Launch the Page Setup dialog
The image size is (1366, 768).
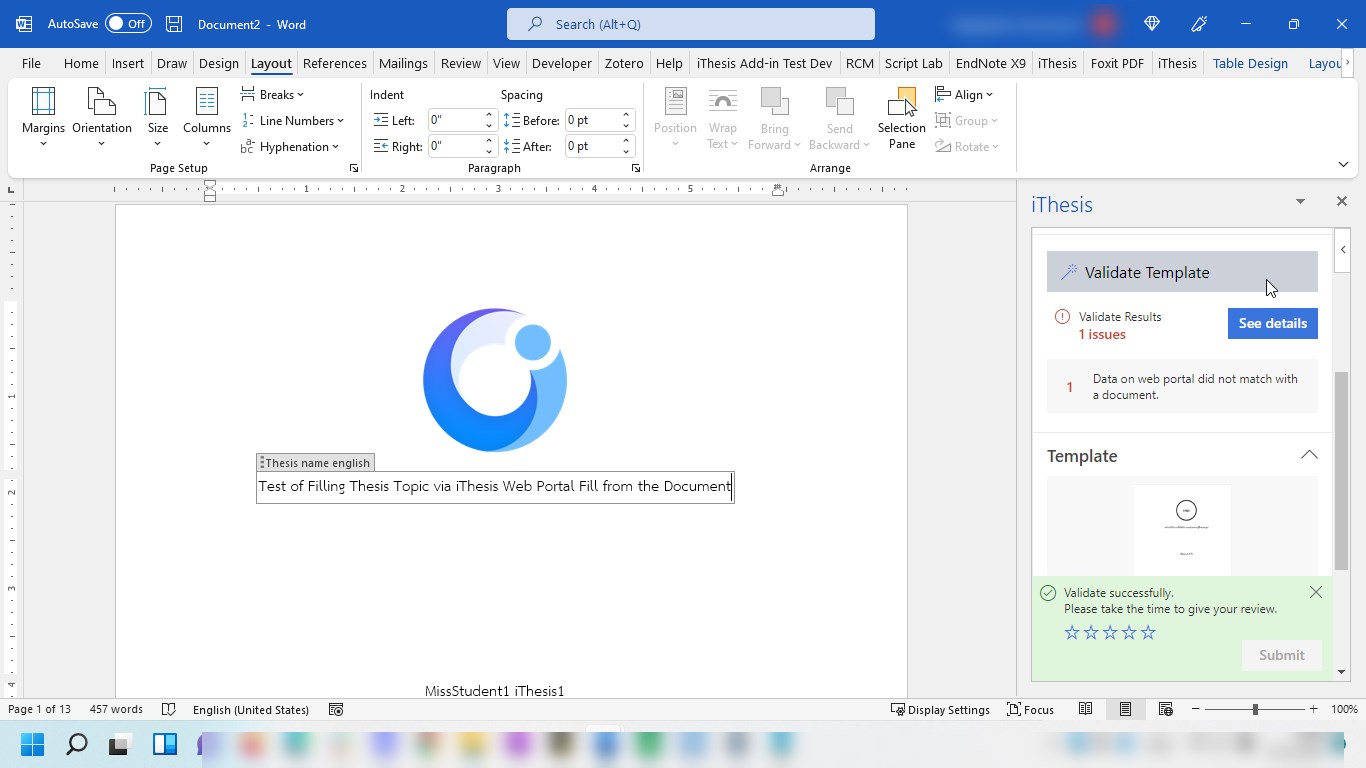354,169
